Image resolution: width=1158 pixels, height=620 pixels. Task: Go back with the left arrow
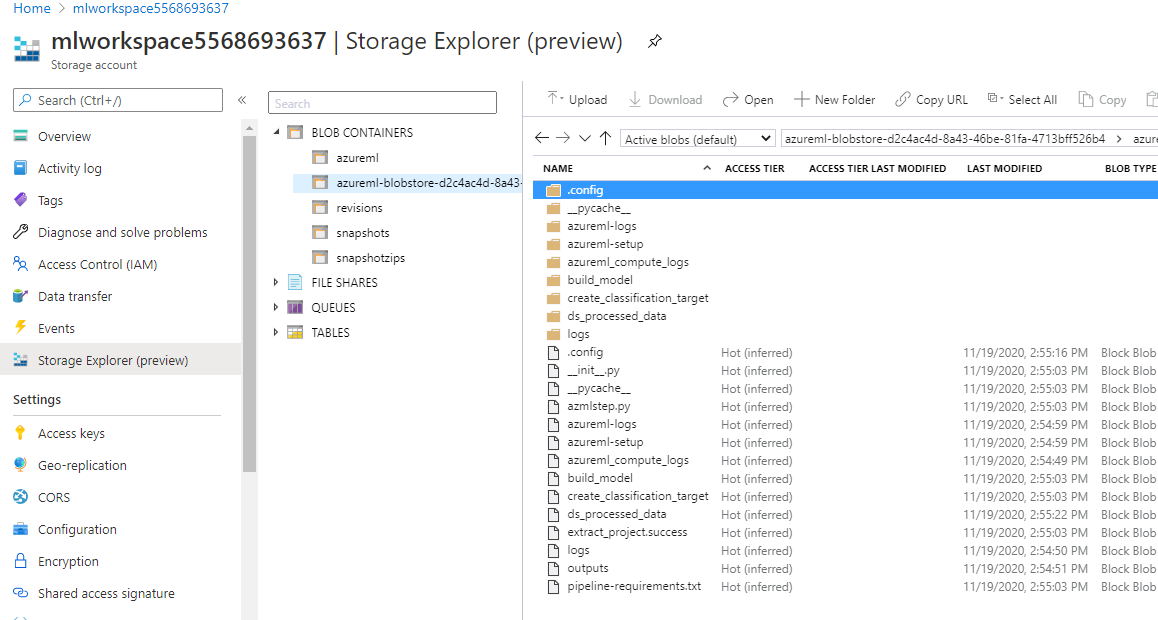coord(541,138)
